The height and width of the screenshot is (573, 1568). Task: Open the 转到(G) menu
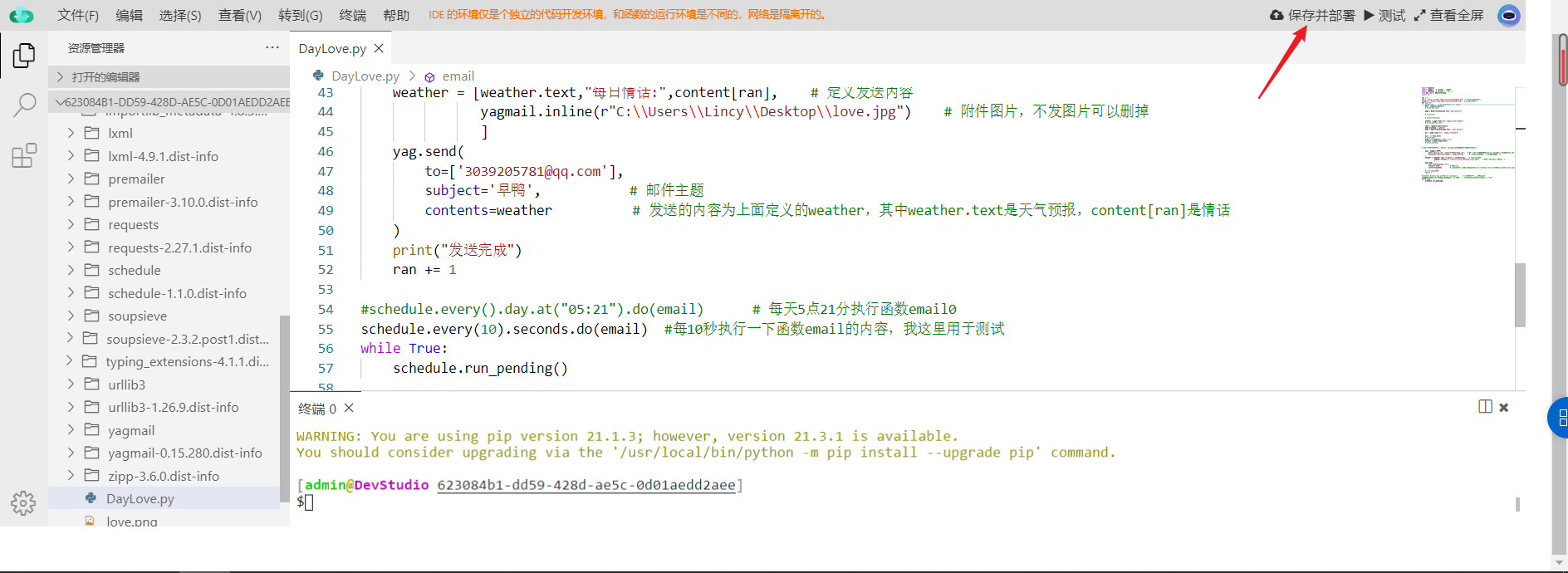tap(301, 15)
